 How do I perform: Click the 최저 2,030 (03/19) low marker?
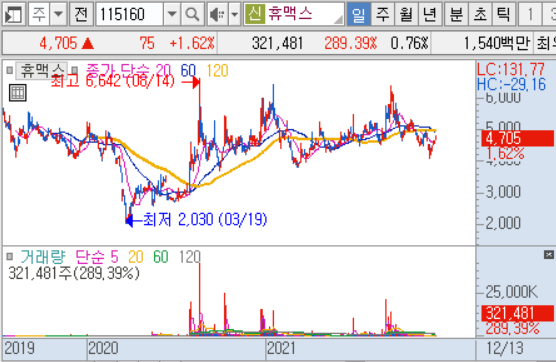pyautogui.click(x=205, y=219)
